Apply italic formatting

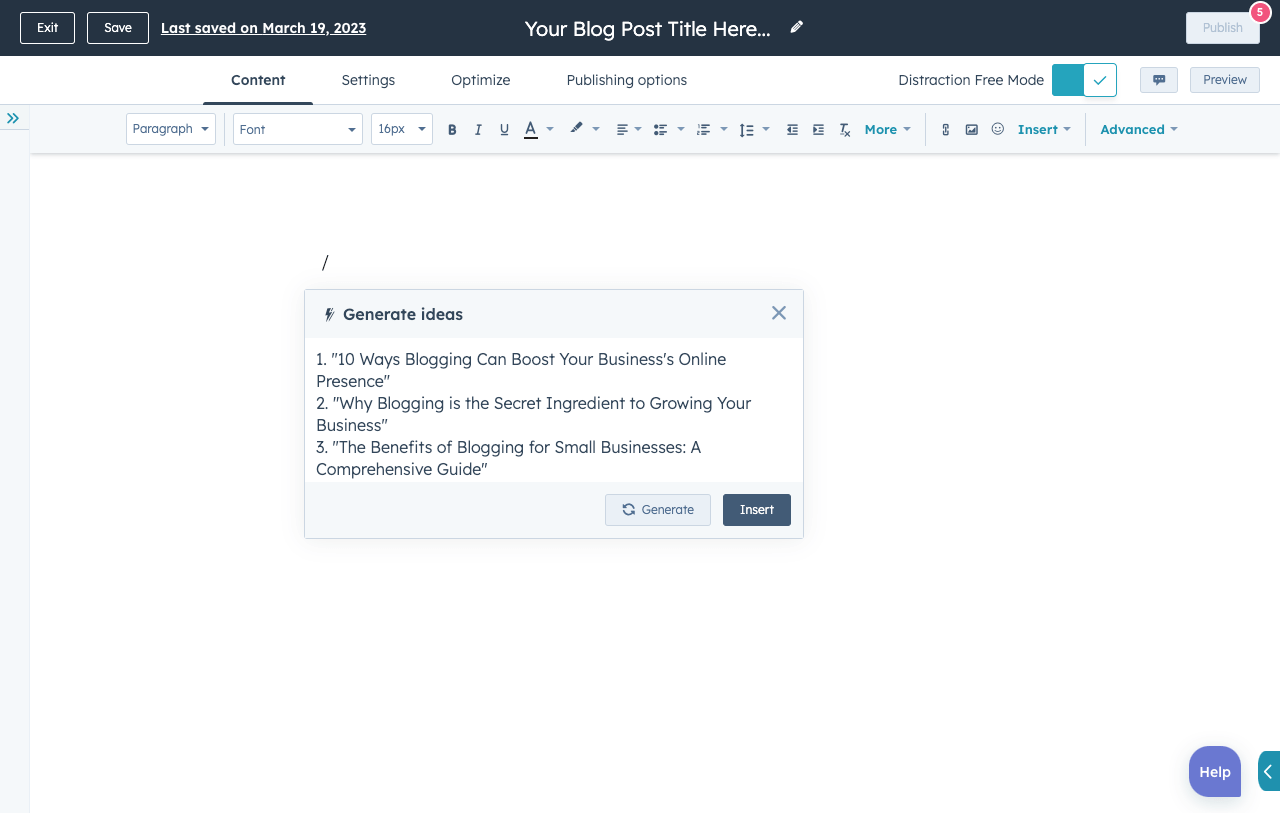pos(478,129)
